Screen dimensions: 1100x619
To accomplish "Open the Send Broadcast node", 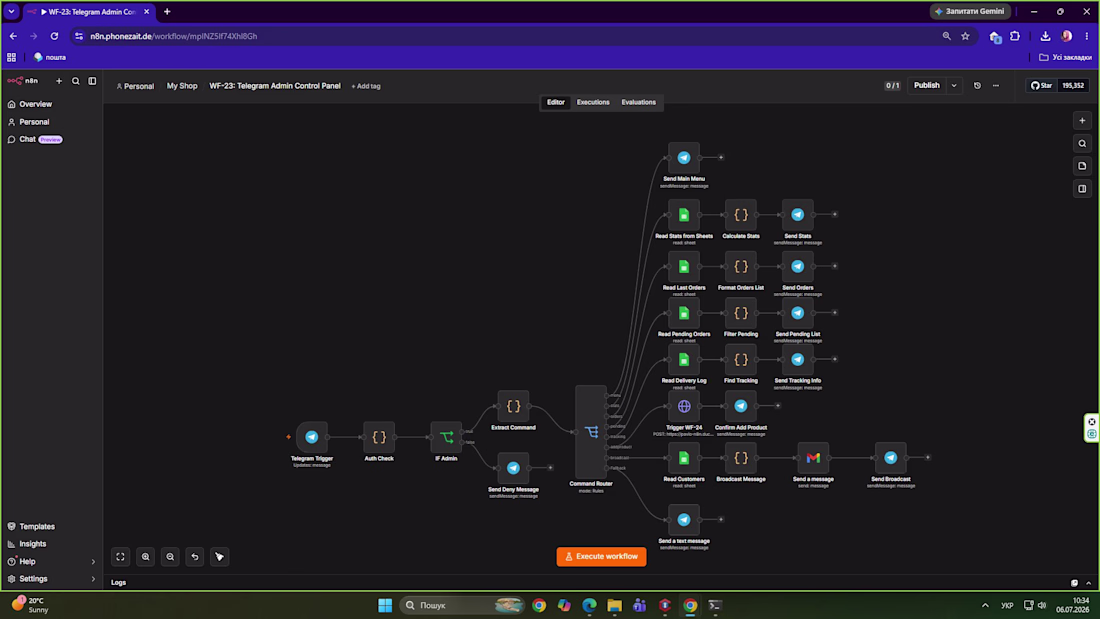I will point(891,458).
